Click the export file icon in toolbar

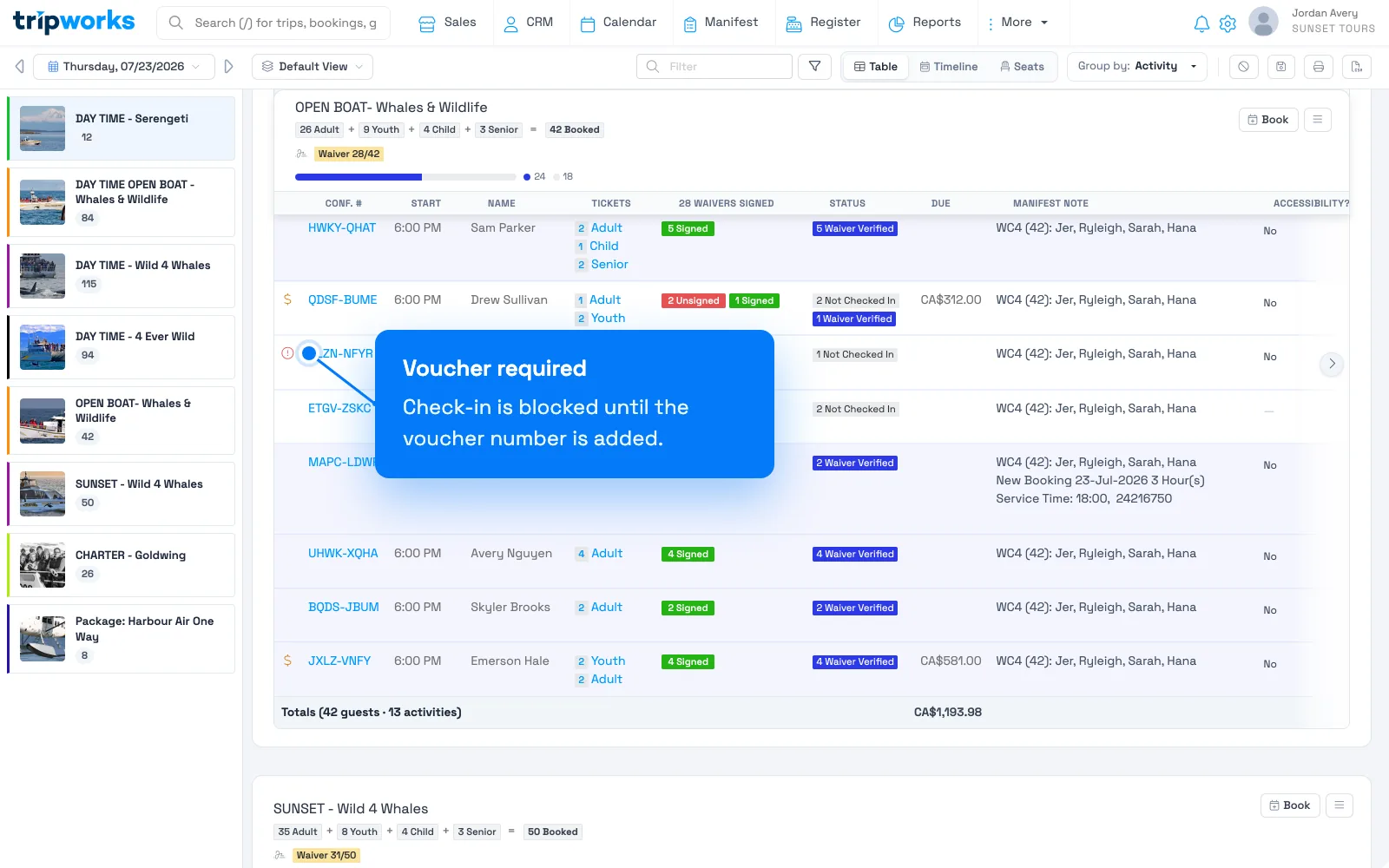pos(1356,67)
